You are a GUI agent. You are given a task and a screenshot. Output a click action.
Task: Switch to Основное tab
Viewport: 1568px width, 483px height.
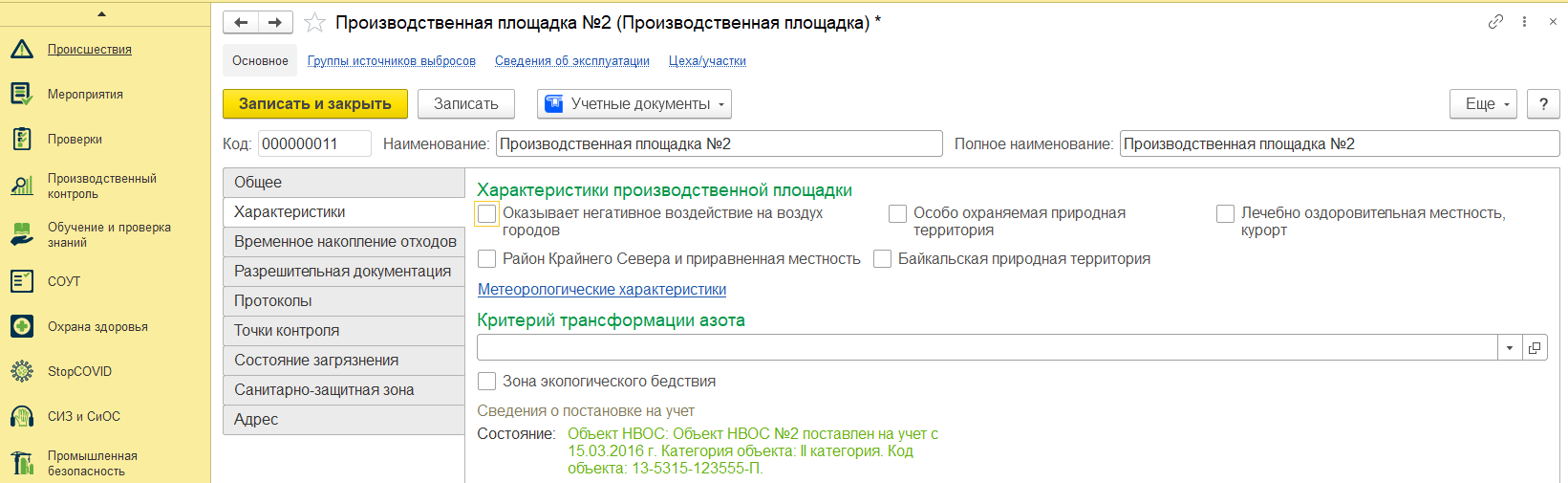click(x=260, y=60)
